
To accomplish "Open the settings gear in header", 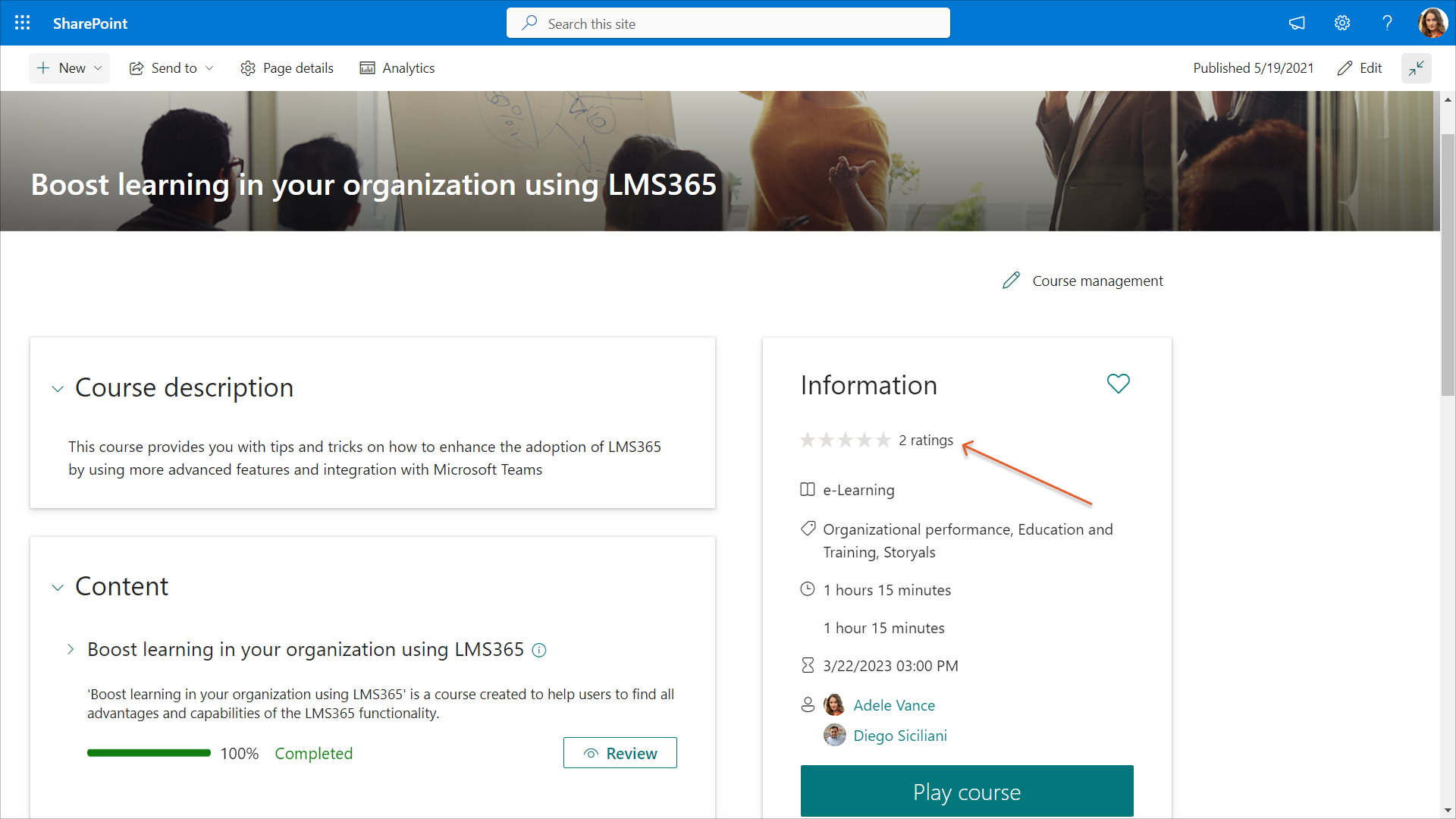I will 1342,23.
